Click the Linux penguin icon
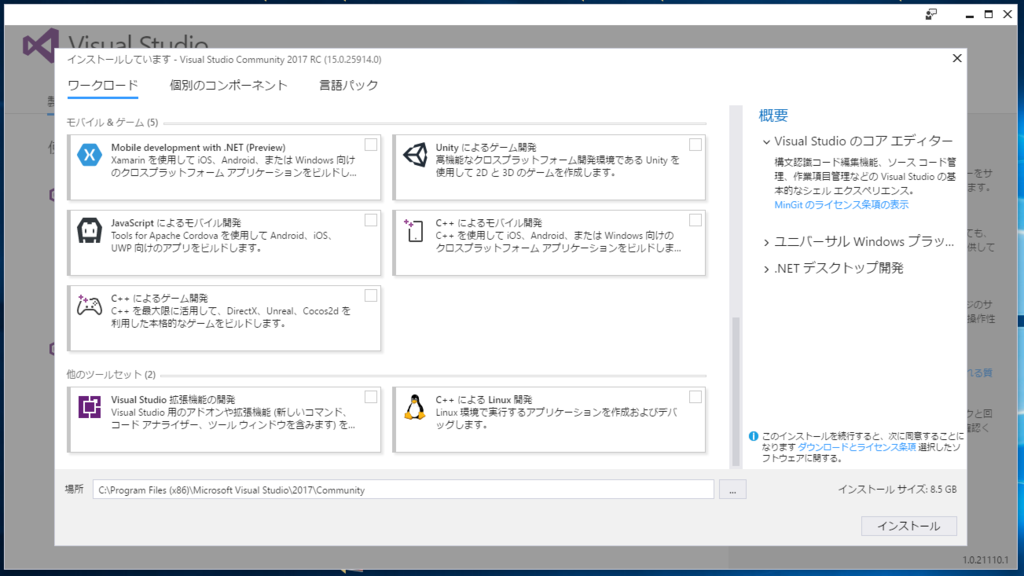The height and width of the screenshot is (576, 1024). point(415,407)
